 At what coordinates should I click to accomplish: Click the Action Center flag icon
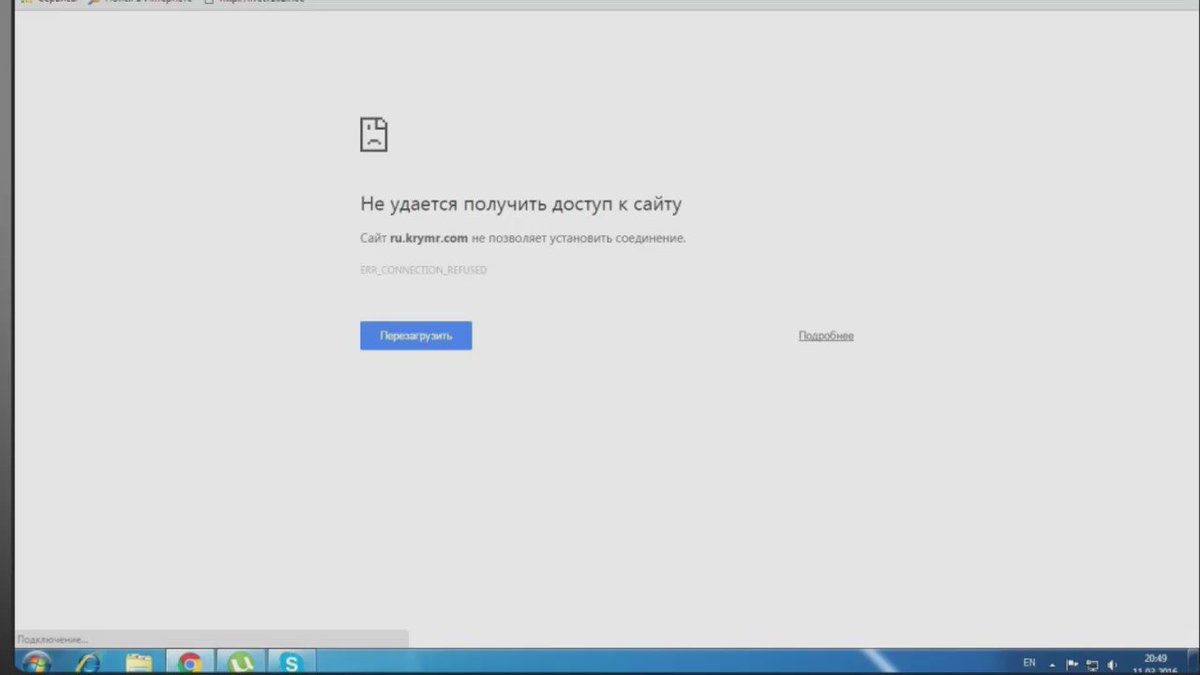pos(1072,664)
